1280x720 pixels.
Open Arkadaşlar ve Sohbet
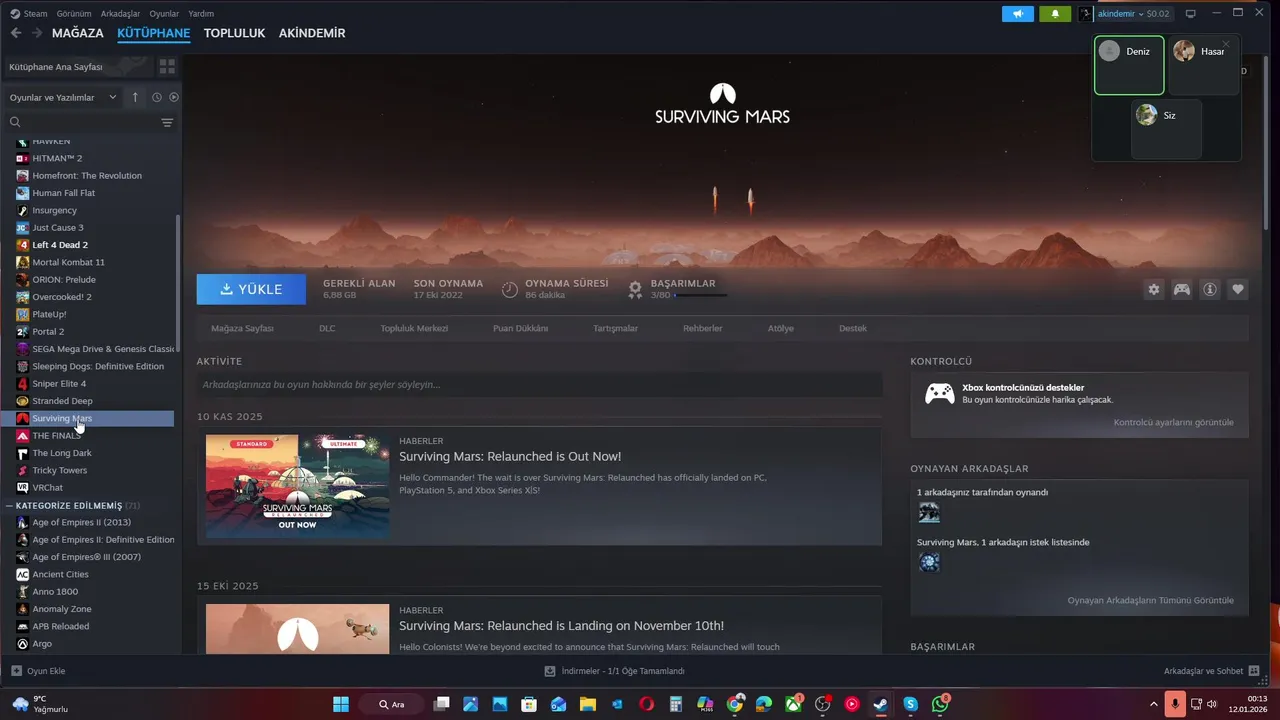click(x=1211, y=671)
